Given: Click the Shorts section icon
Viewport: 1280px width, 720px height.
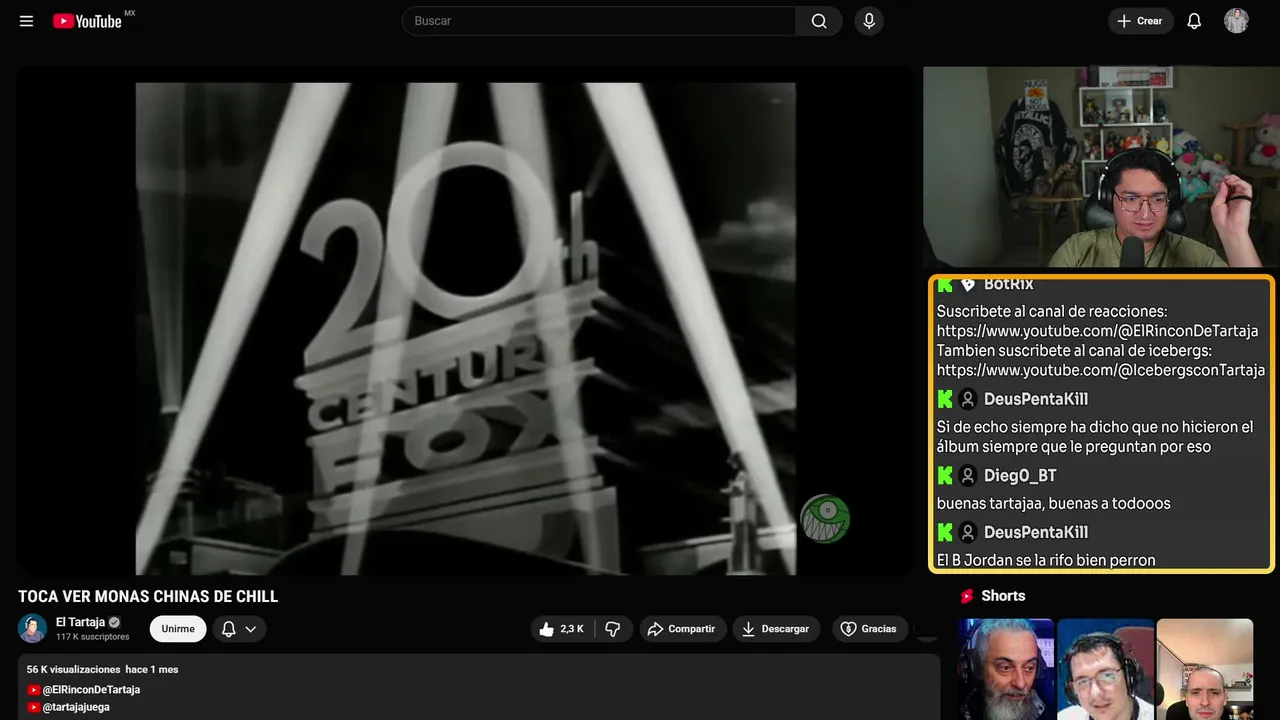Looking at the screenshot, I should [967, 596].
